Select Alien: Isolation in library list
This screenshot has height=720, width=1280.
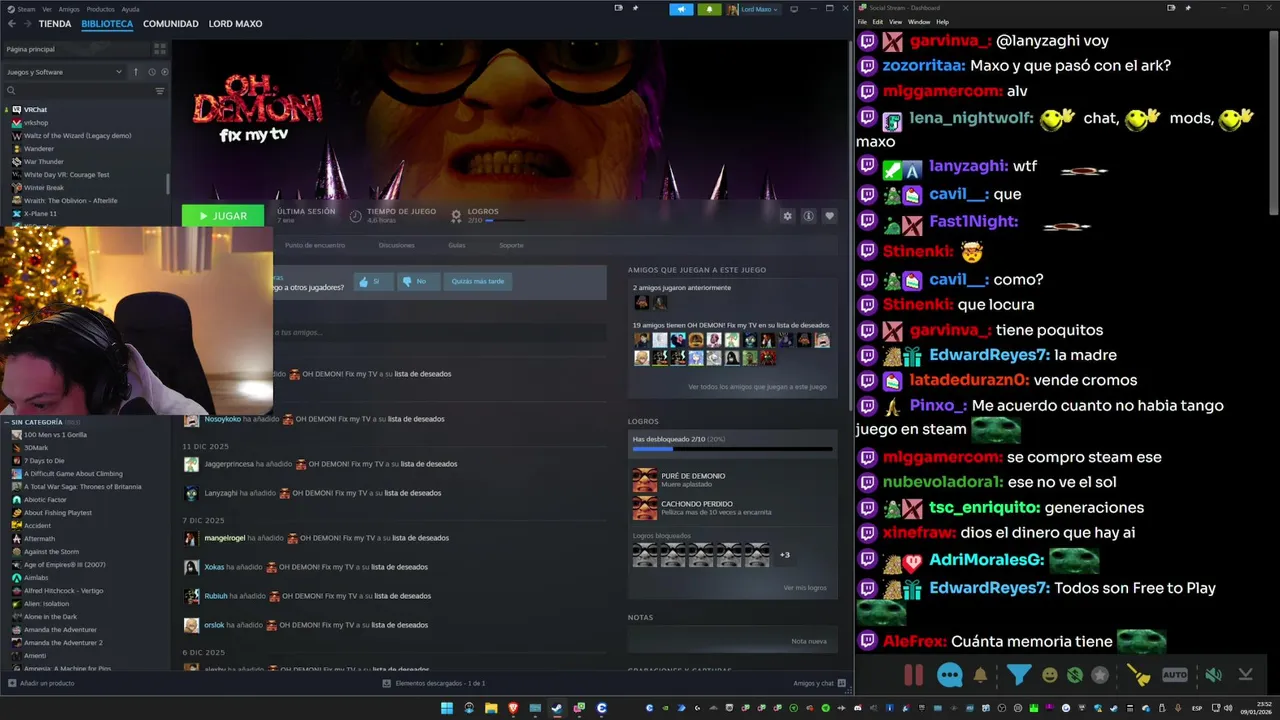[x=46, y=604]
